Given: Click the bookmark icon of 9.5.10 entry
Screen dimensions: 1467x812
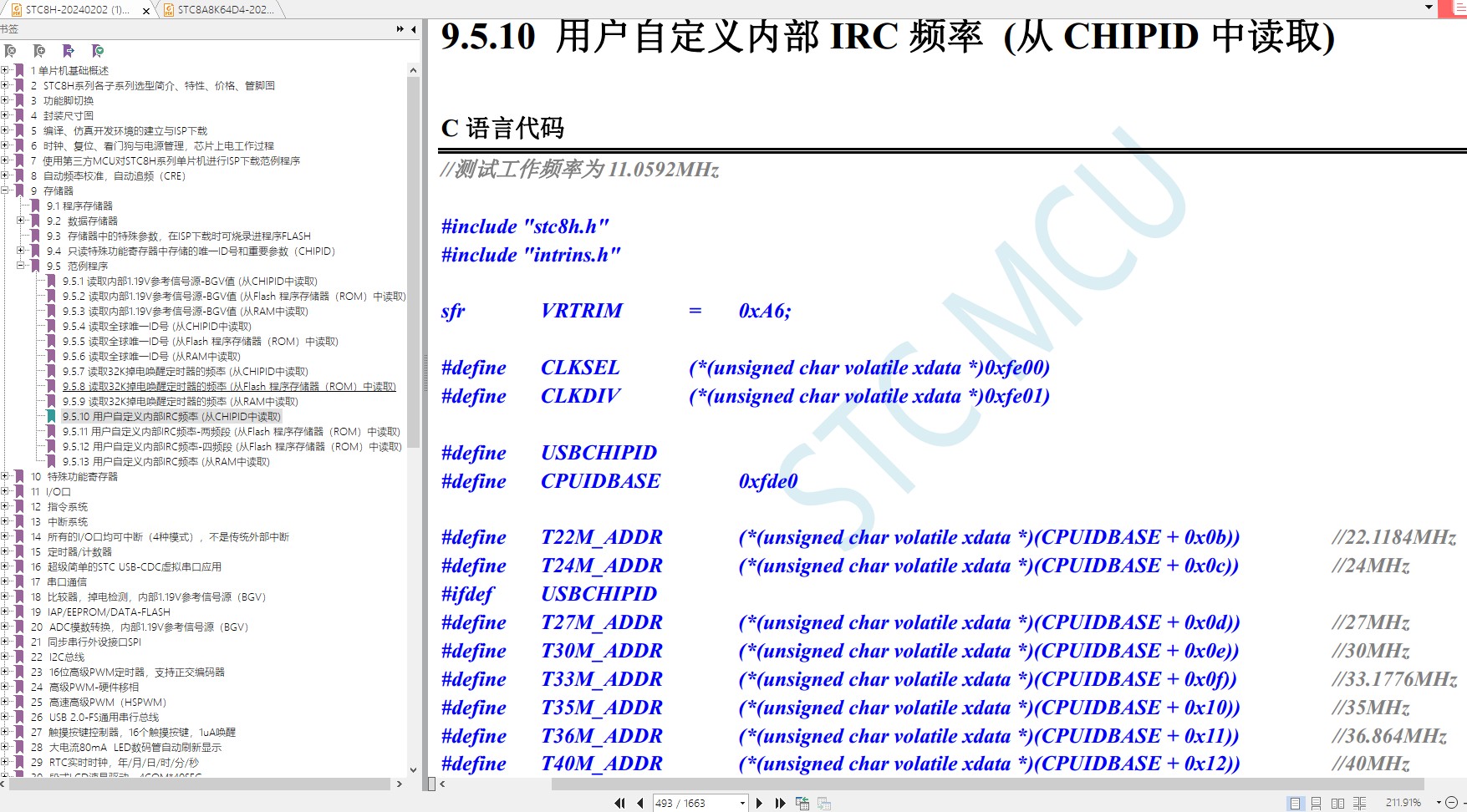Looking at the screenshot, I should tap(51, 417).
